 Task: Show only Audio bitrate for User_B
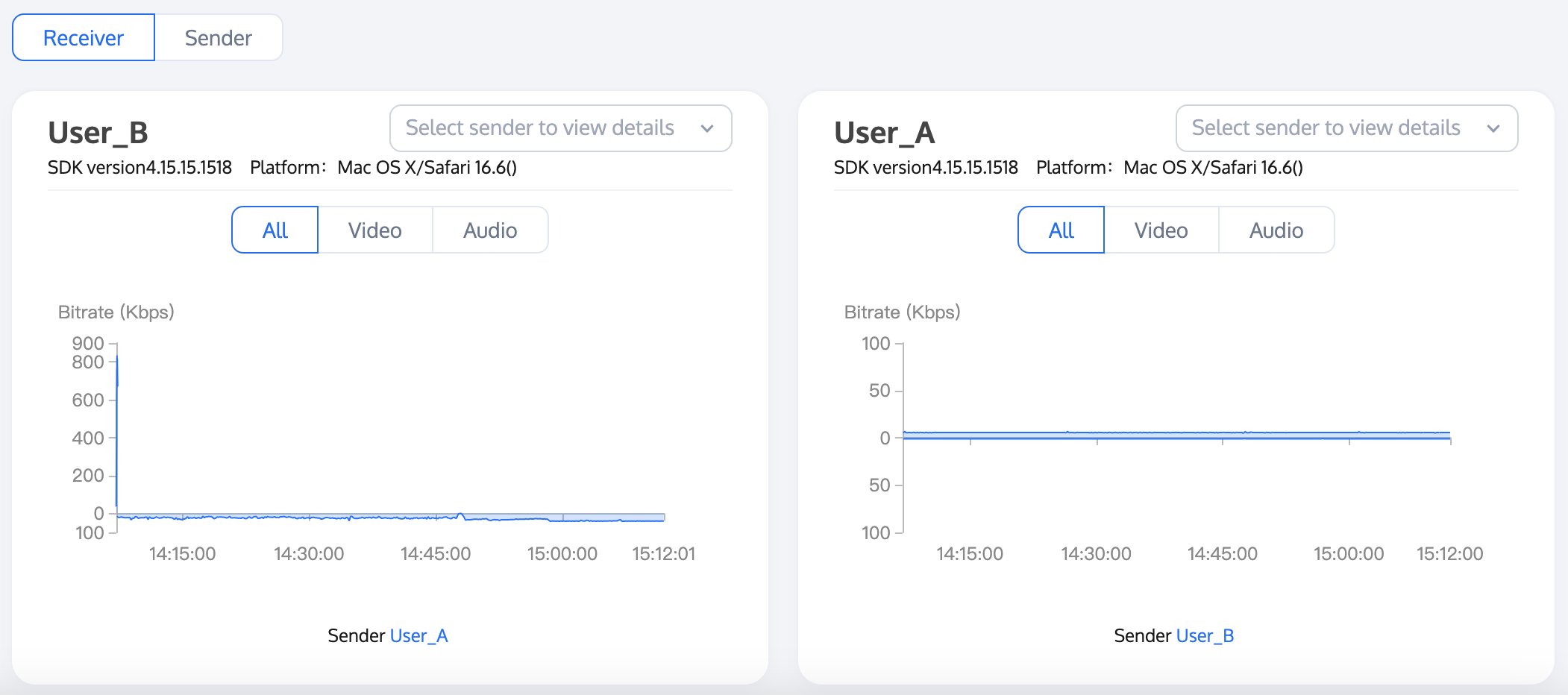490,230
